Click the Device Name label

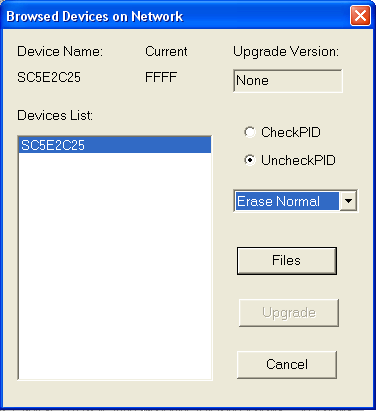tap(60, 52)
